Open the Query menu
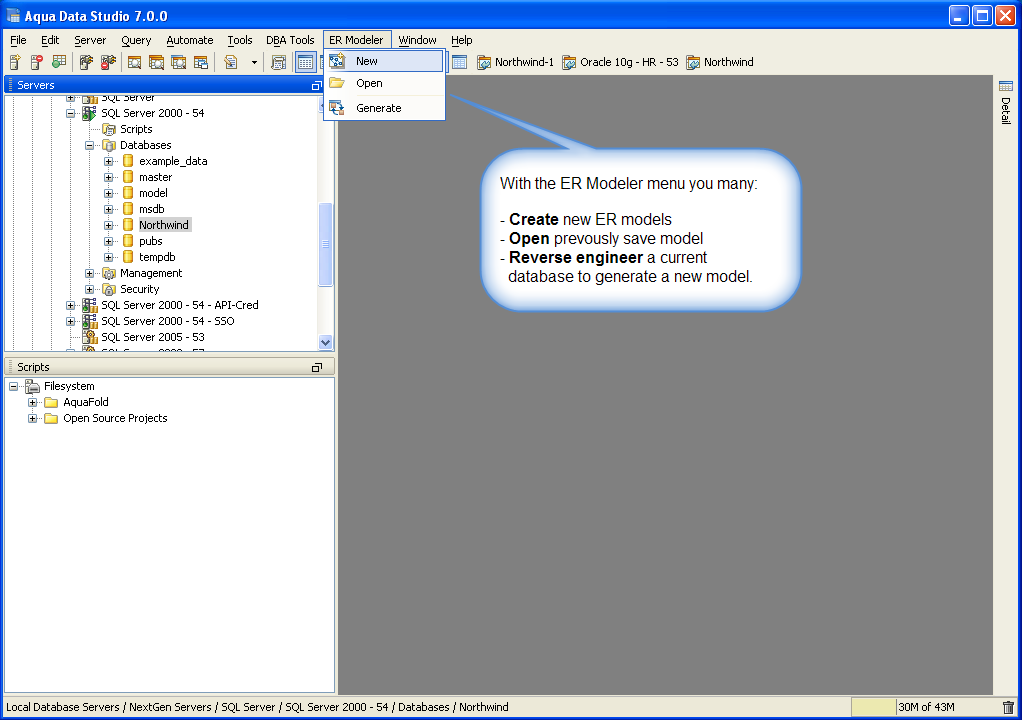 pos(136,40)
